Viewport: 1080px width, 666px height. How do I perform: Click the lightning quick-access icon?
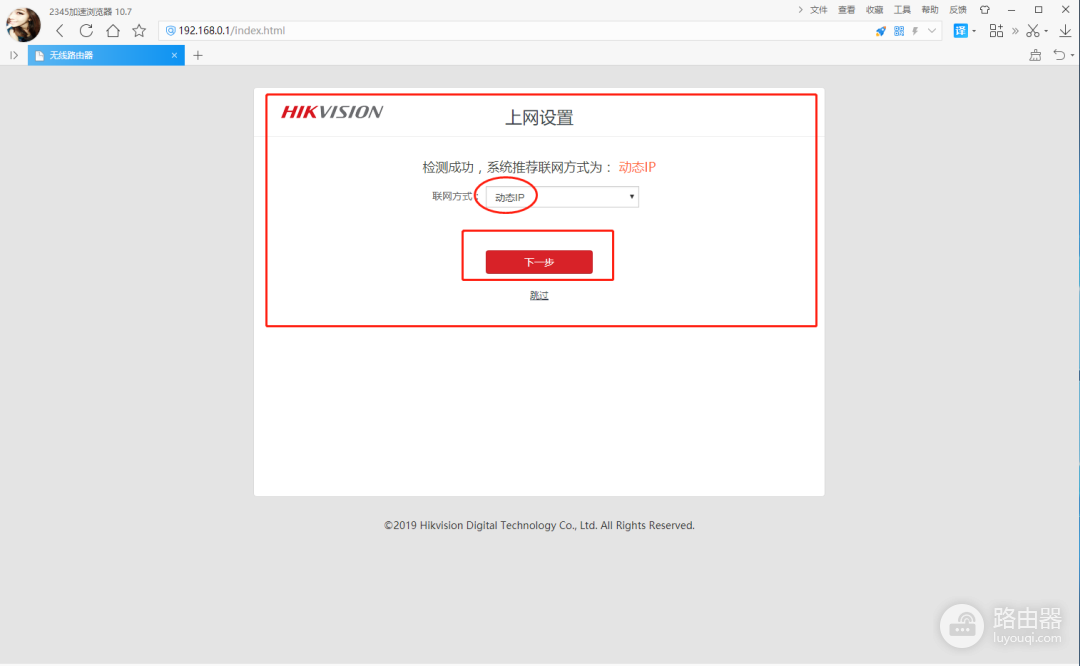pos(915,30)
